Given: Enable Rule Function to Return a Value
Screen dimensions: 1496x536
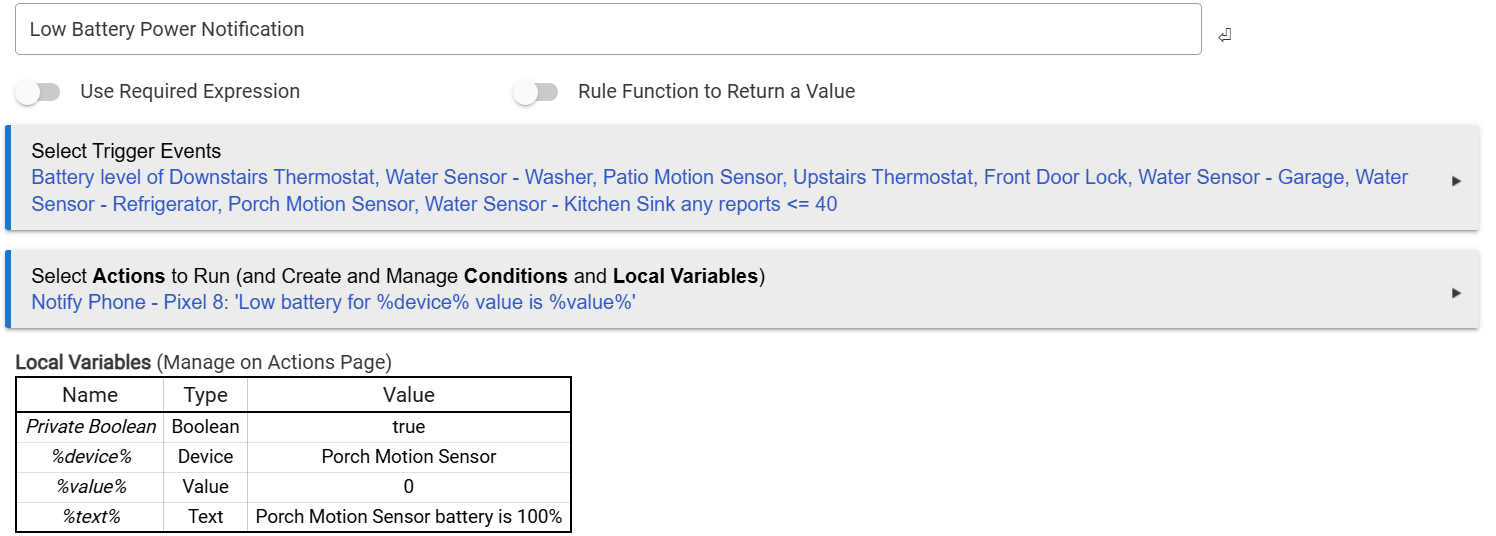Looking at the screenshot, I should tap(536, 92).
